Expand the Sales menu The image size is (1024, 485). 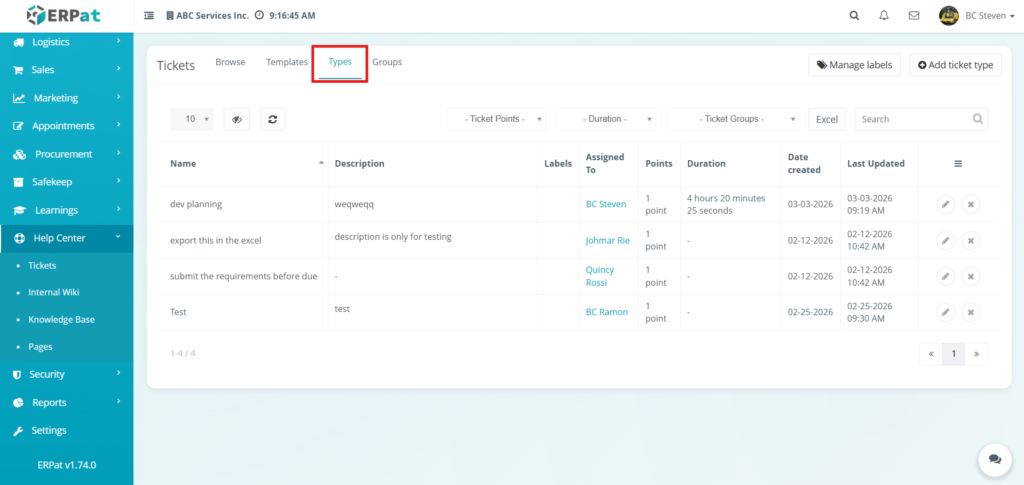point(67,70)
